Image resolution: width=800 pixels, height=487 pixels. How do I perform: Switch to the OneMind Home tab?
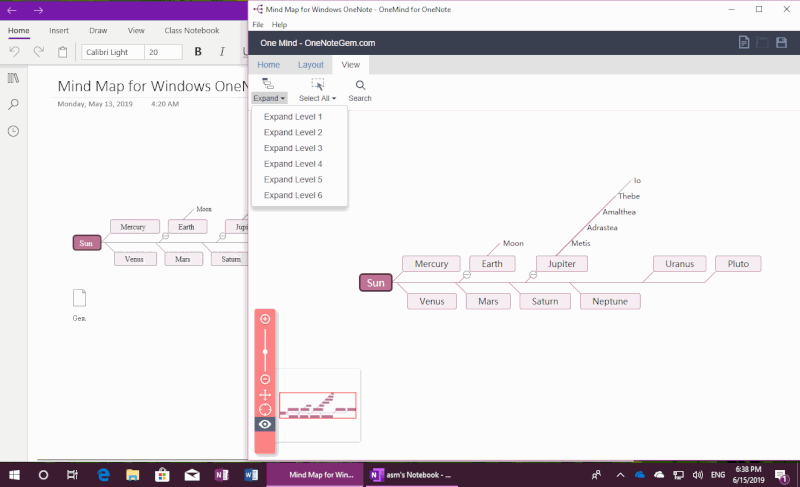click(x=268, y=65)
